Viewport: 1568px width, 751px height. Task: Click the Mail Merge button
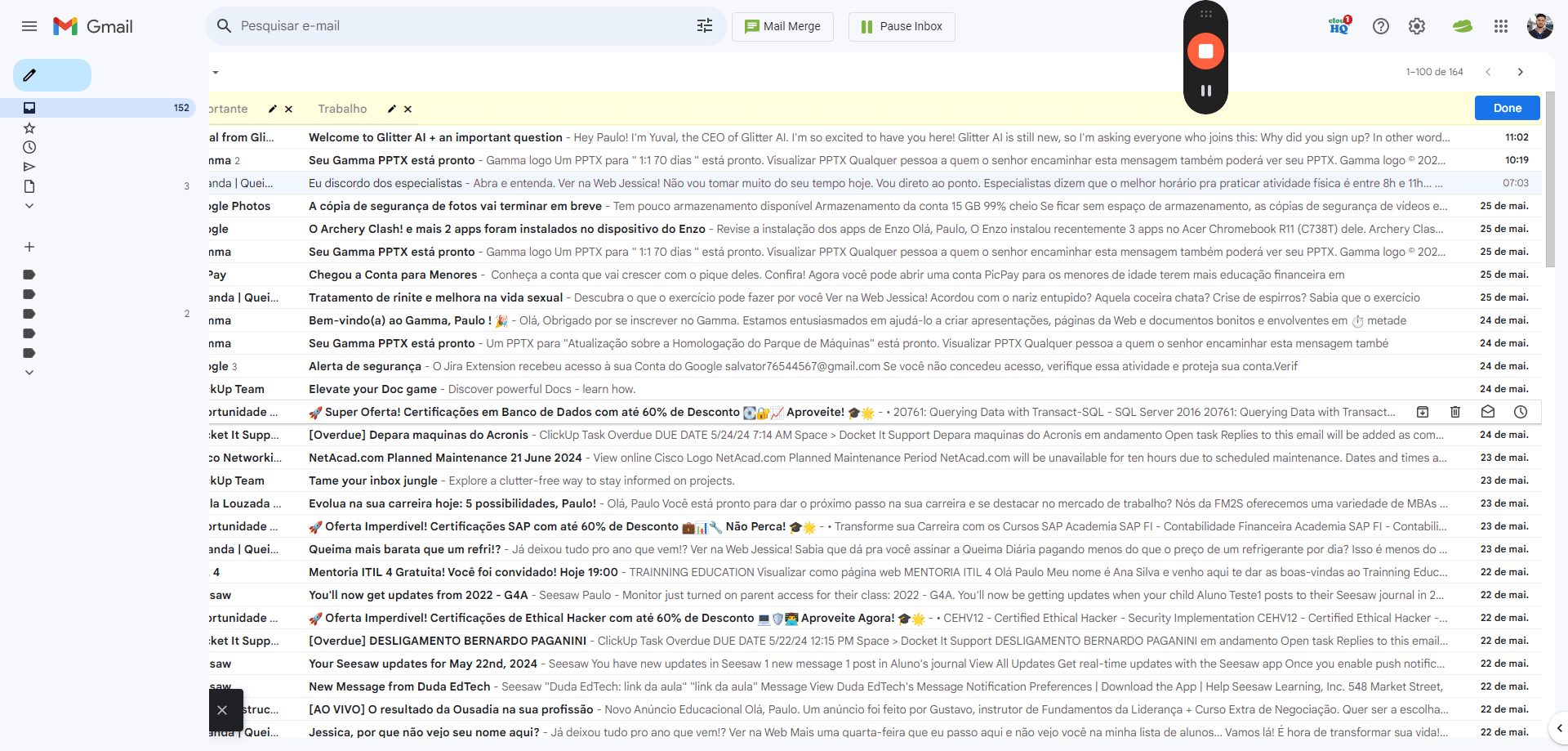tap(782, 26)
